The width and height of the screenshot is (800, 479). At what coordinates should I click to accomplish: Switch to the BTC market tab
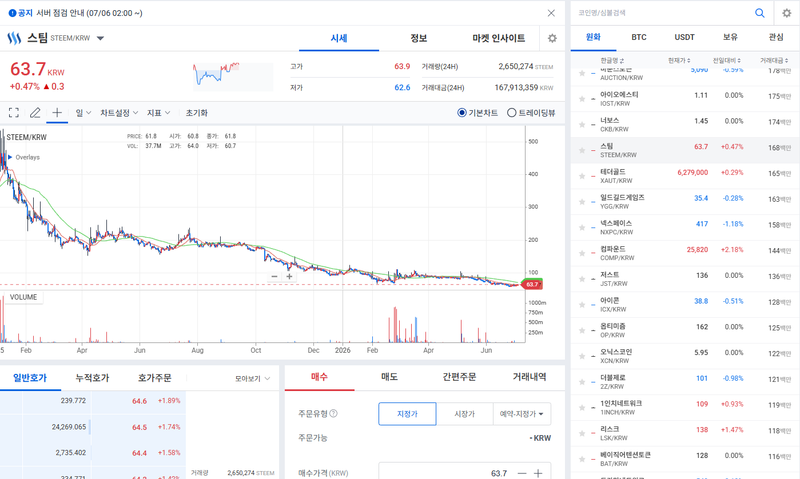click(x=639, y=37)
